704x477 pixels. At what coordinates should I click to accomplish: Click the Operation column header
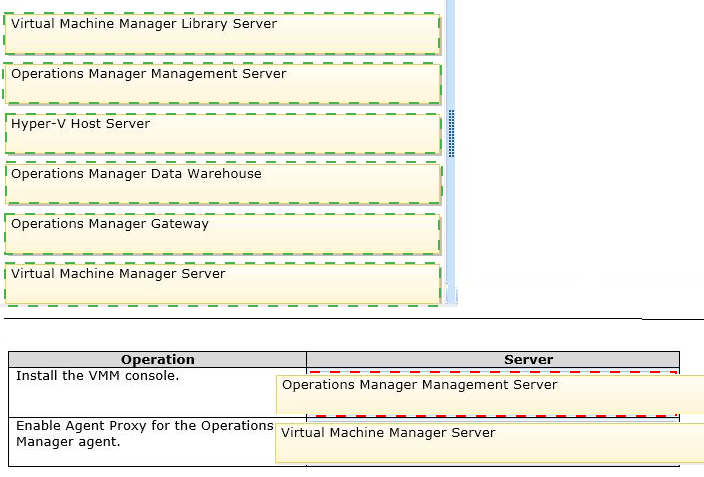pyautogui.click(x=158, y=359)
